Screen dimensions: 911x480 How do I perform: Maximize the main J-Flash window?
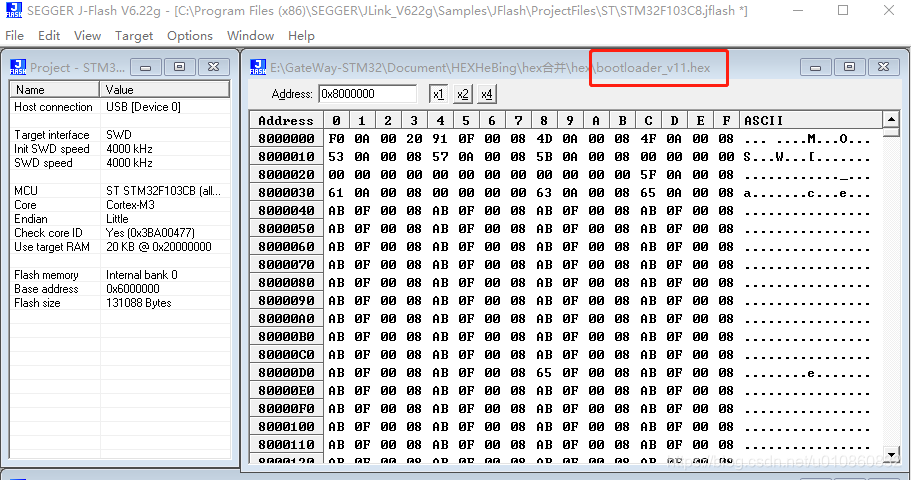[843, 10]
